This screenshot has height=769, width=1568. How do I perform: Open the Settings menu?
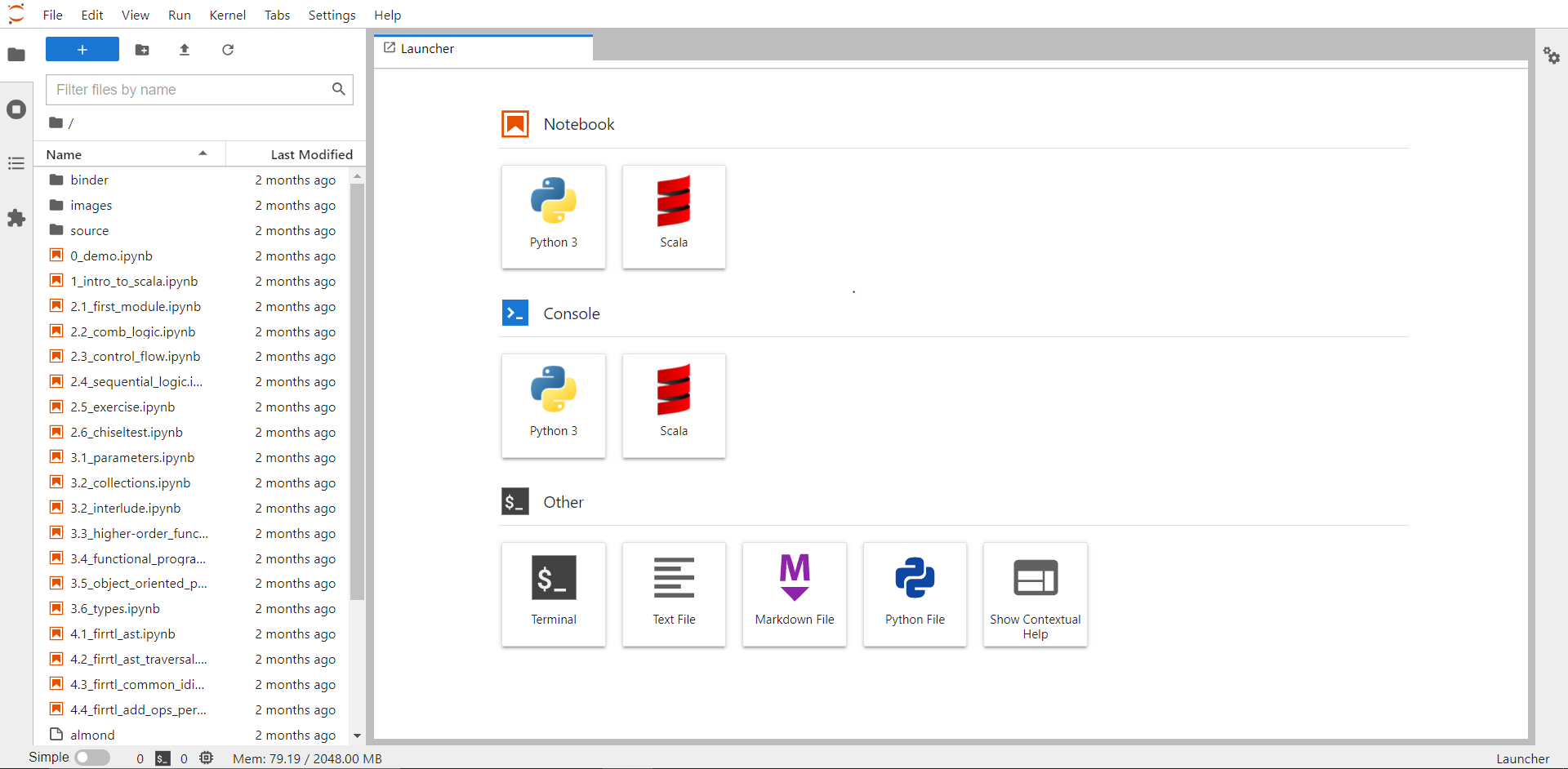pos(332,15)
